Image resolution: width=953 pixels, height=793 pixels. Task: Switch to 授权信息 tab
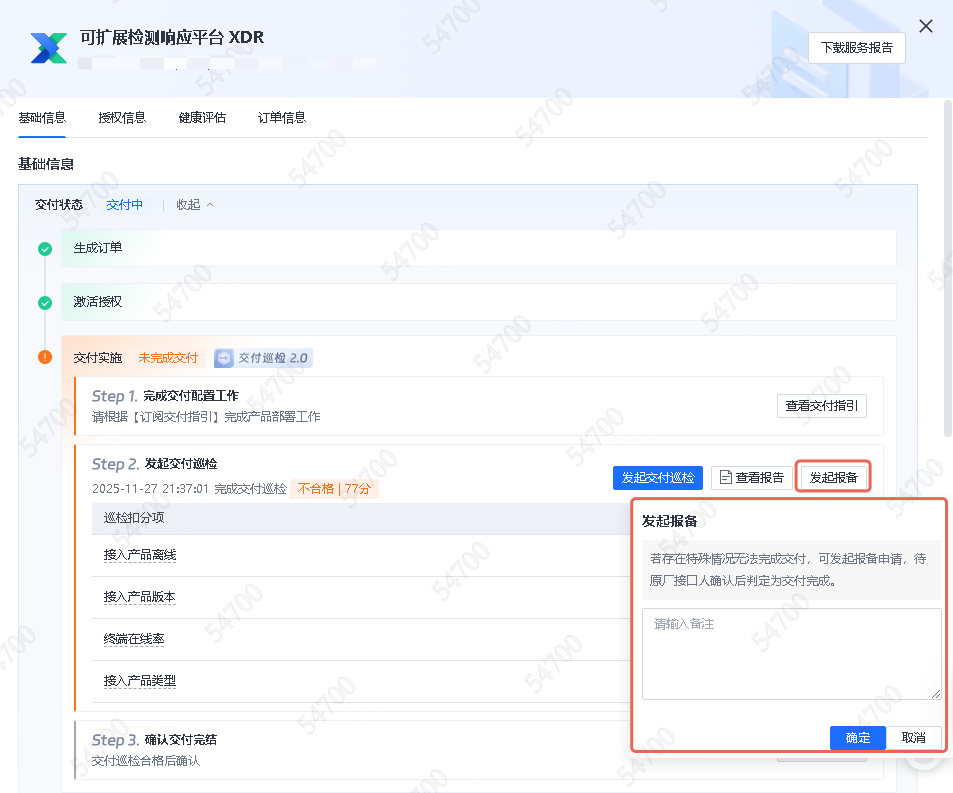coord(122,118)
